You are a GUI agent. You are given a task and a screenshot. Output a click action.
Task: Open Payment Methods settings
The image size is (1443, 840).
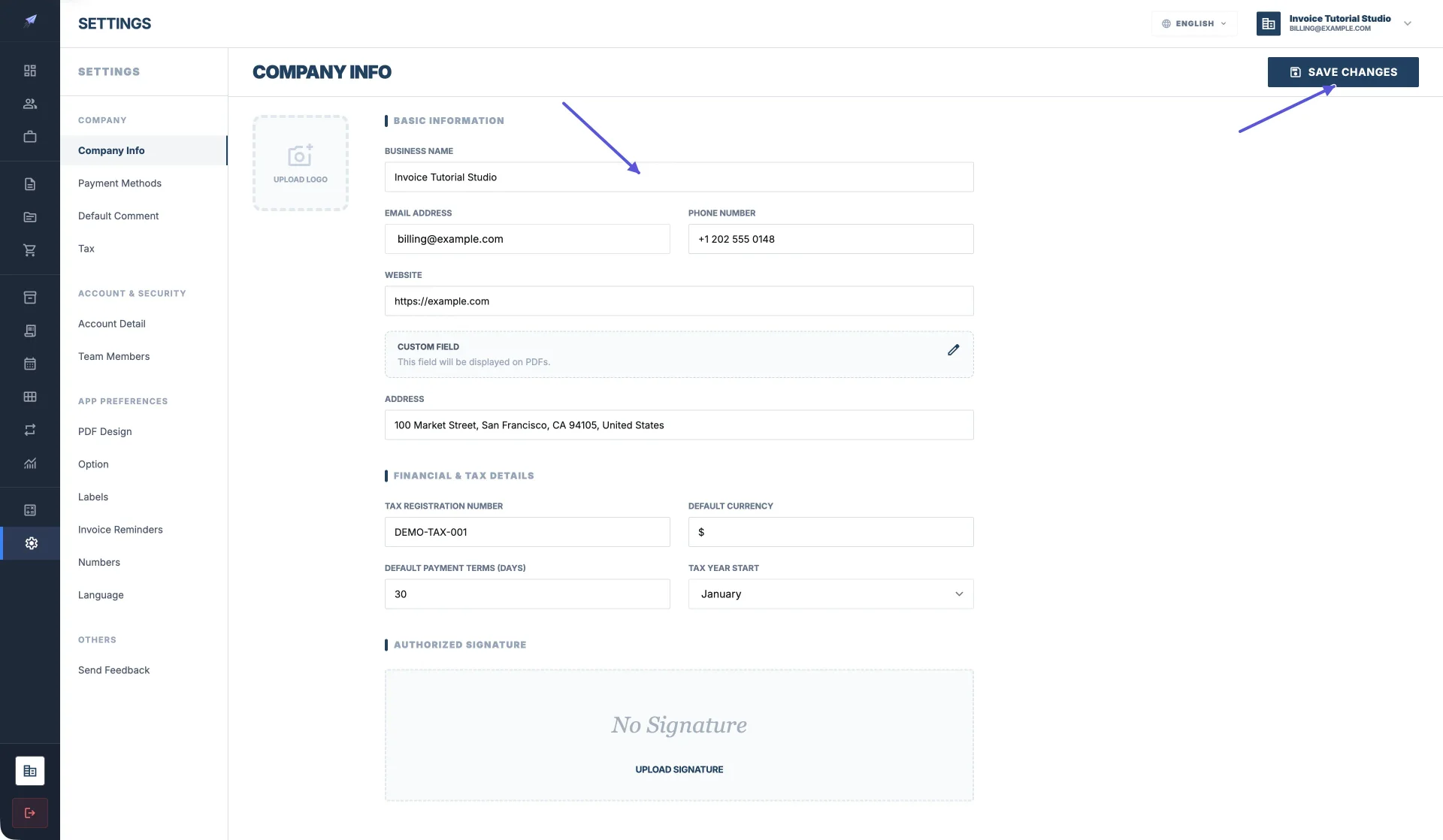point(119,183)
